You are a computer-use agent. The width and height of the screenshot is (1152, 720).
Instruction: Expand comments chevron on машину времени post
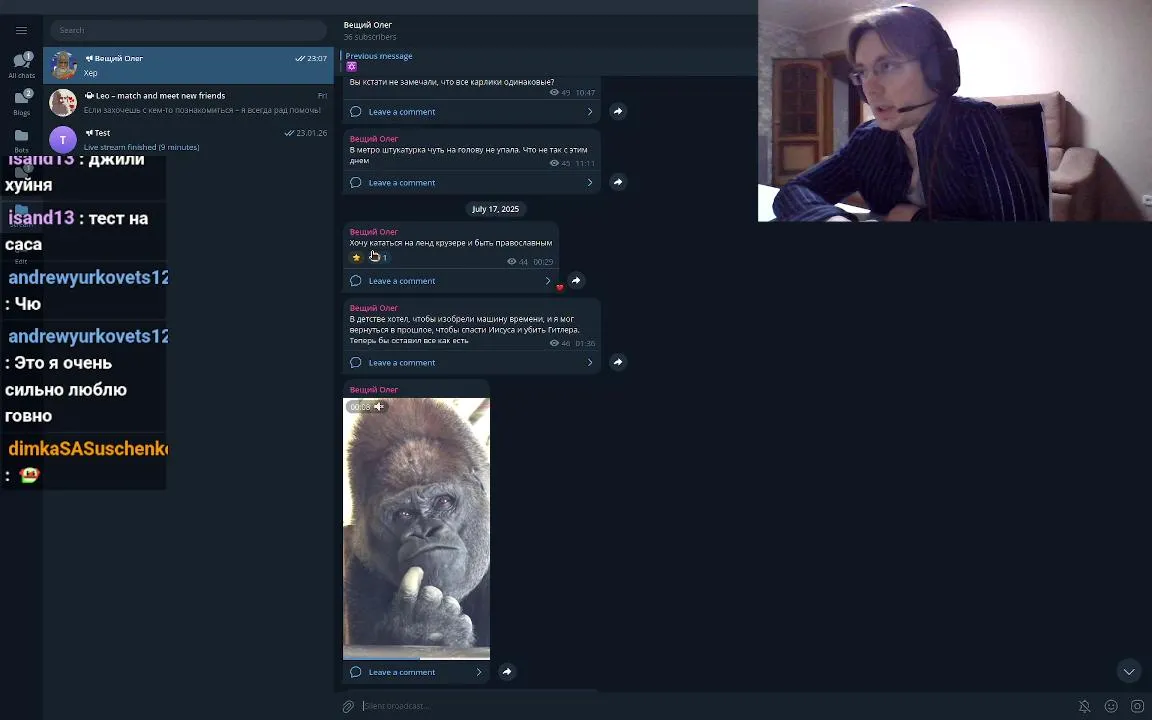(x=589, y=362)
